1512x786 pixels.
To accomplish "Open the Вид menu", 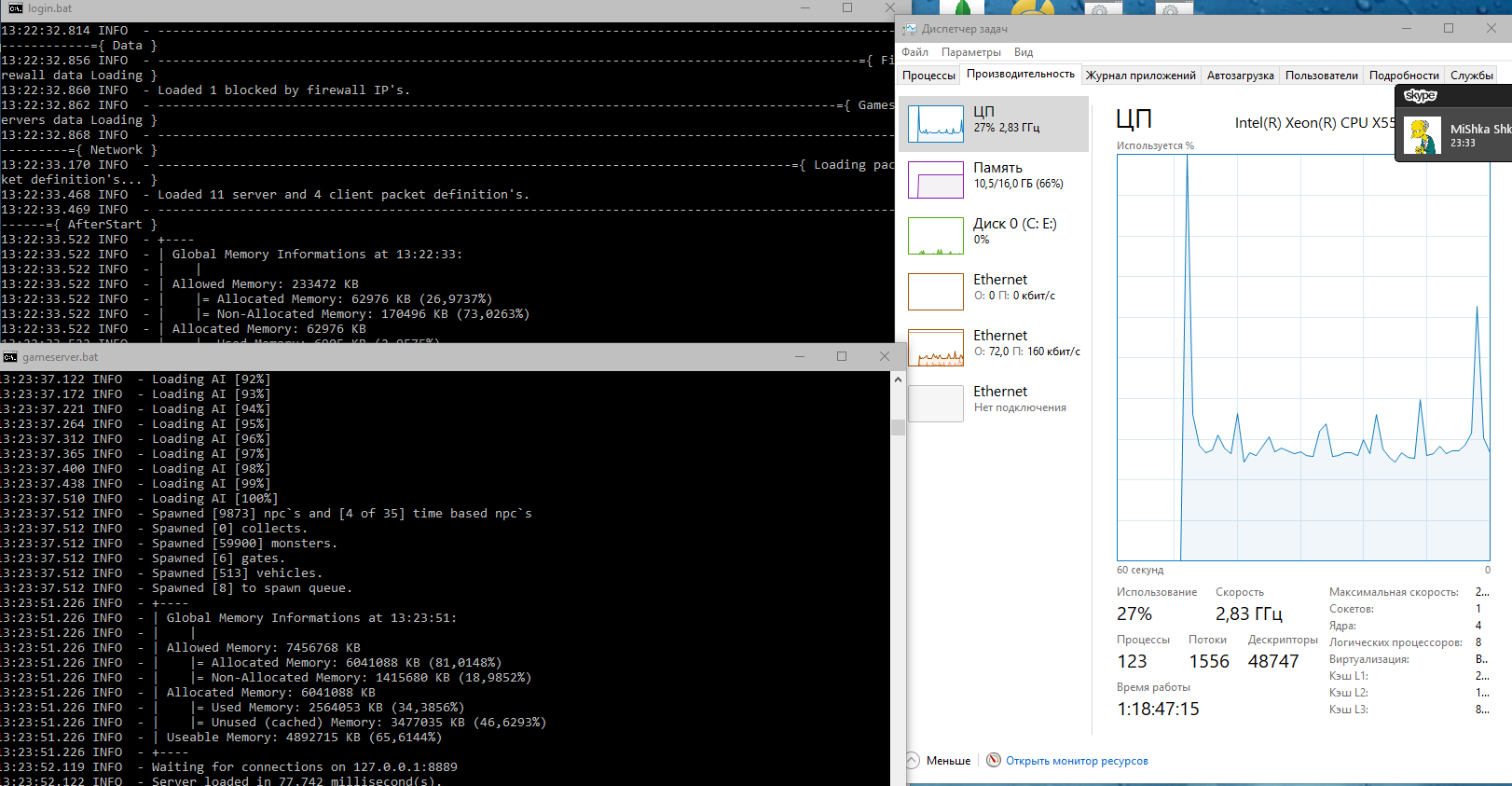I will (1024, 52).
